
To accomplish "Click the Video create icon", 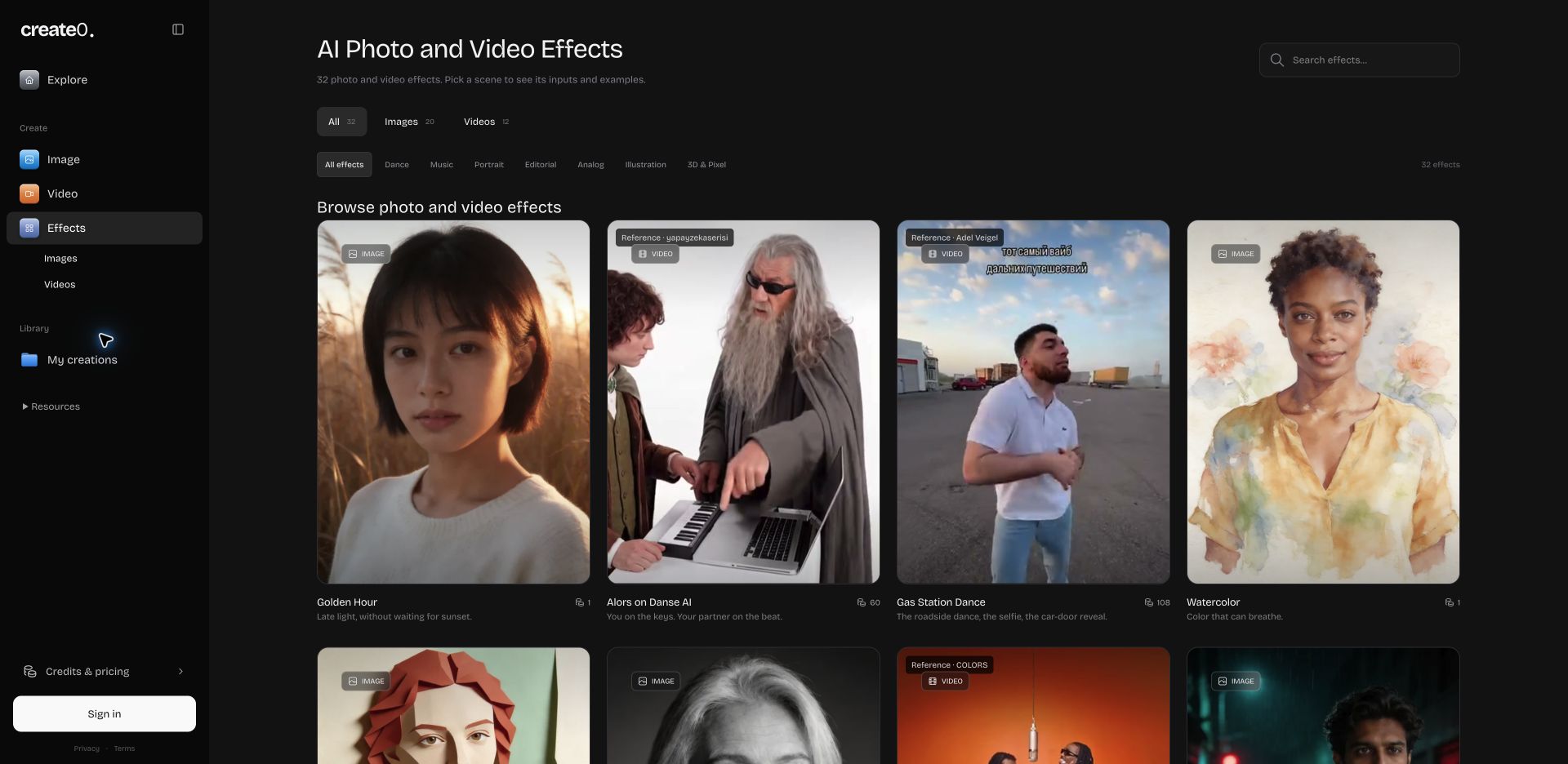I will pos(29,193).
